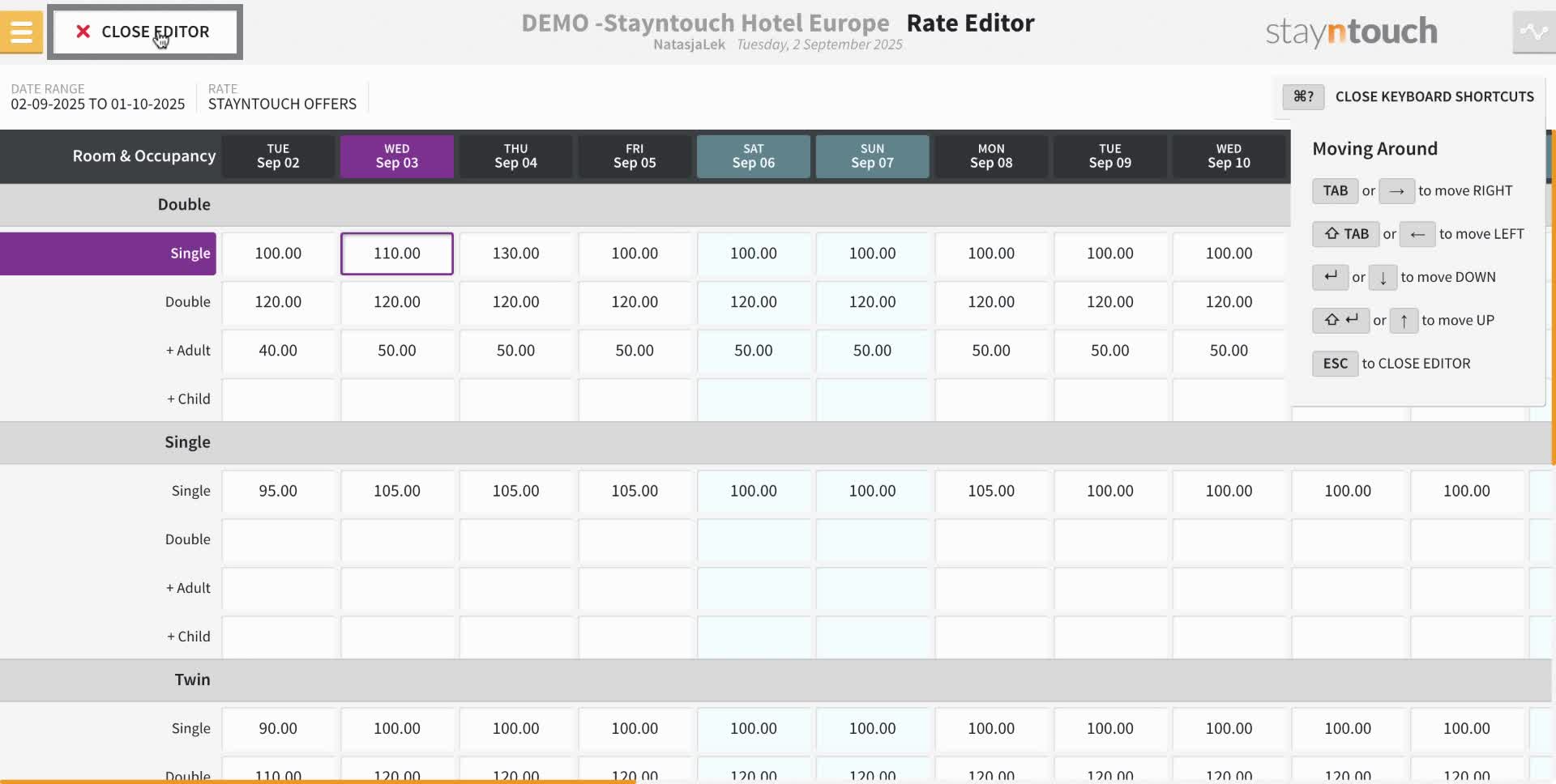This screenshot has height=784, width=1556.
Task: Select the FRI Sep 05 column header
Action: point(635,156)
